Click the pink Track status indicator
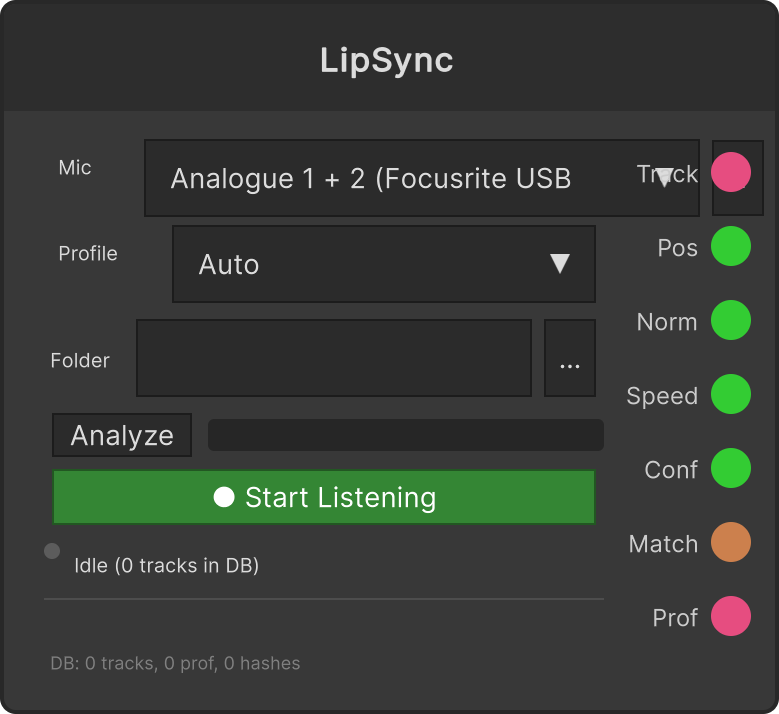Viewport: 779px width, 714px height. pyautogui.click(x=730, y=172)
